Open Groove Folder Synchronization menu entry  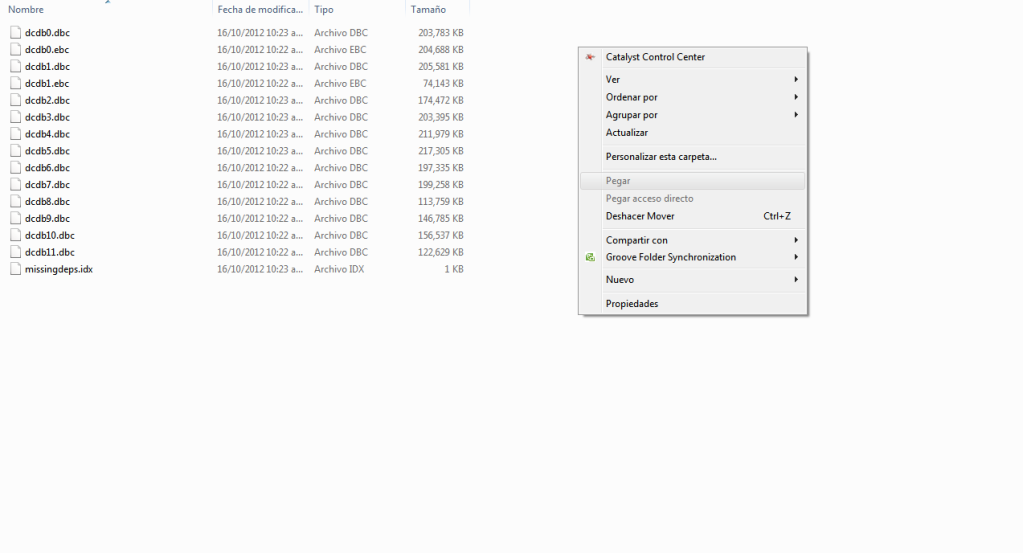pos(693,257)
